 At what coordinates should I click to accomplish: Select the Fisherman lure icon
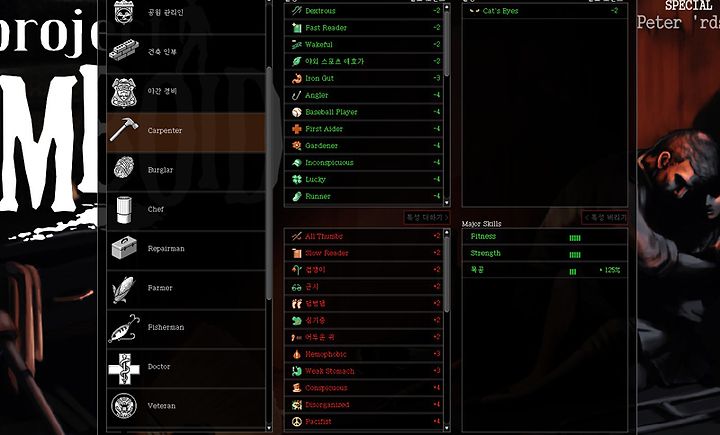point(124,328)
